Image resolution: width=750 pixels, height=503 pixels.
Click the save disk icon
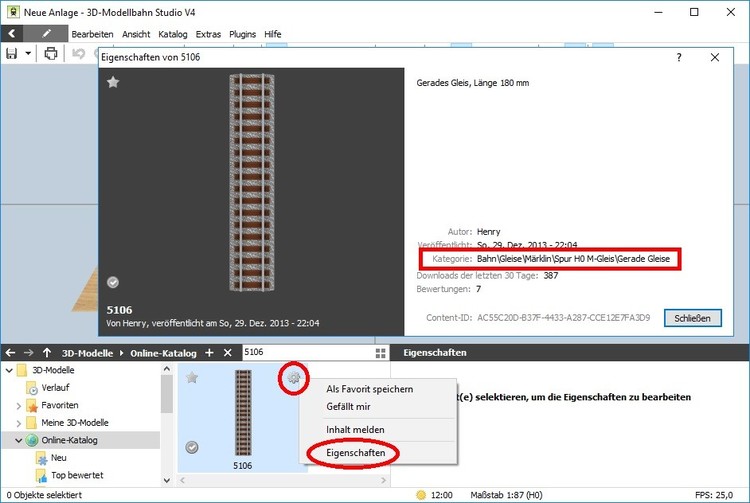tap(11, 54)
